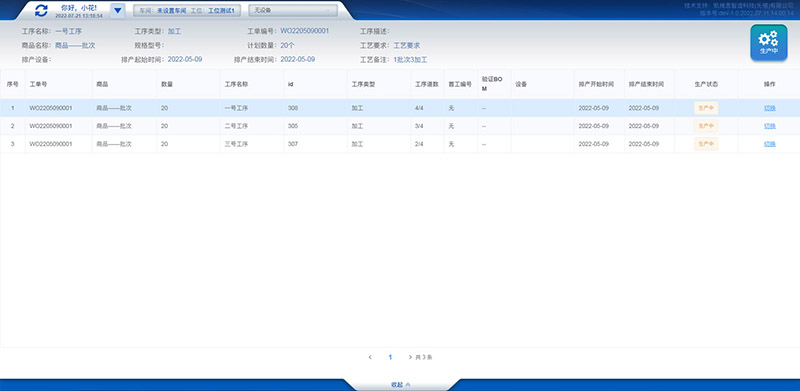Click the 1批次3加工 remark value
Viewport: 800px width, 391px height.
410,60
